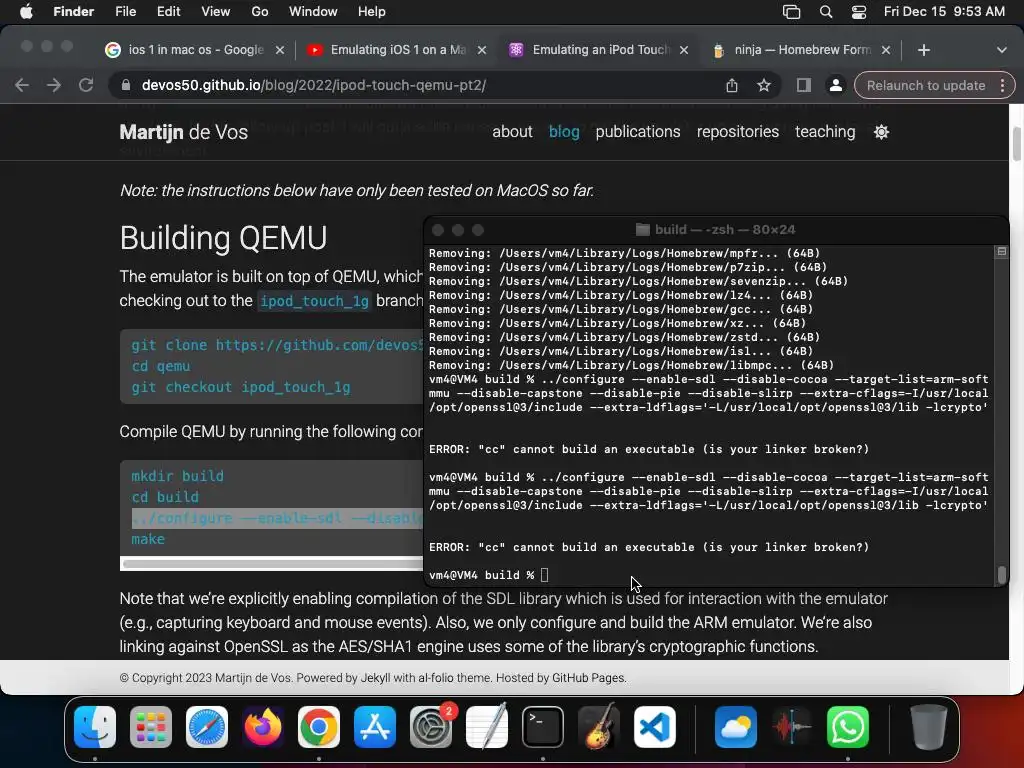Click the browser page vertical scrollbar
1024x768 pixels.
1016,144
